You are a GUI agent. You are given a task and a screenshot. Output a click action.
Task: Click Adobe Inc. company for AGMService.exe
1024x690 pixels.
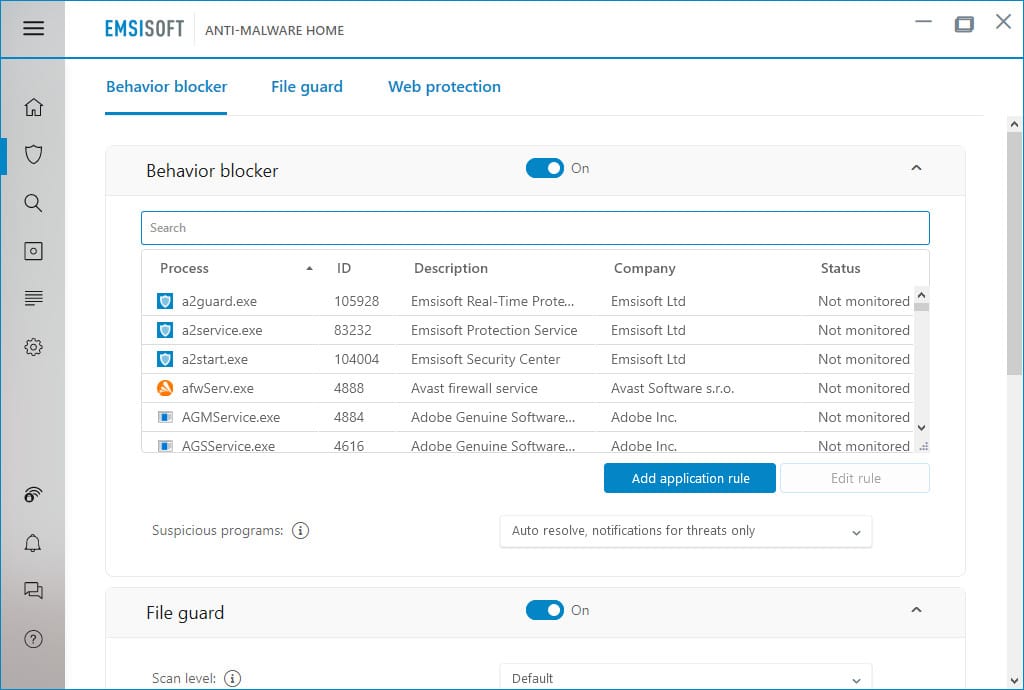pyautogui.click(x=644, y=417)
